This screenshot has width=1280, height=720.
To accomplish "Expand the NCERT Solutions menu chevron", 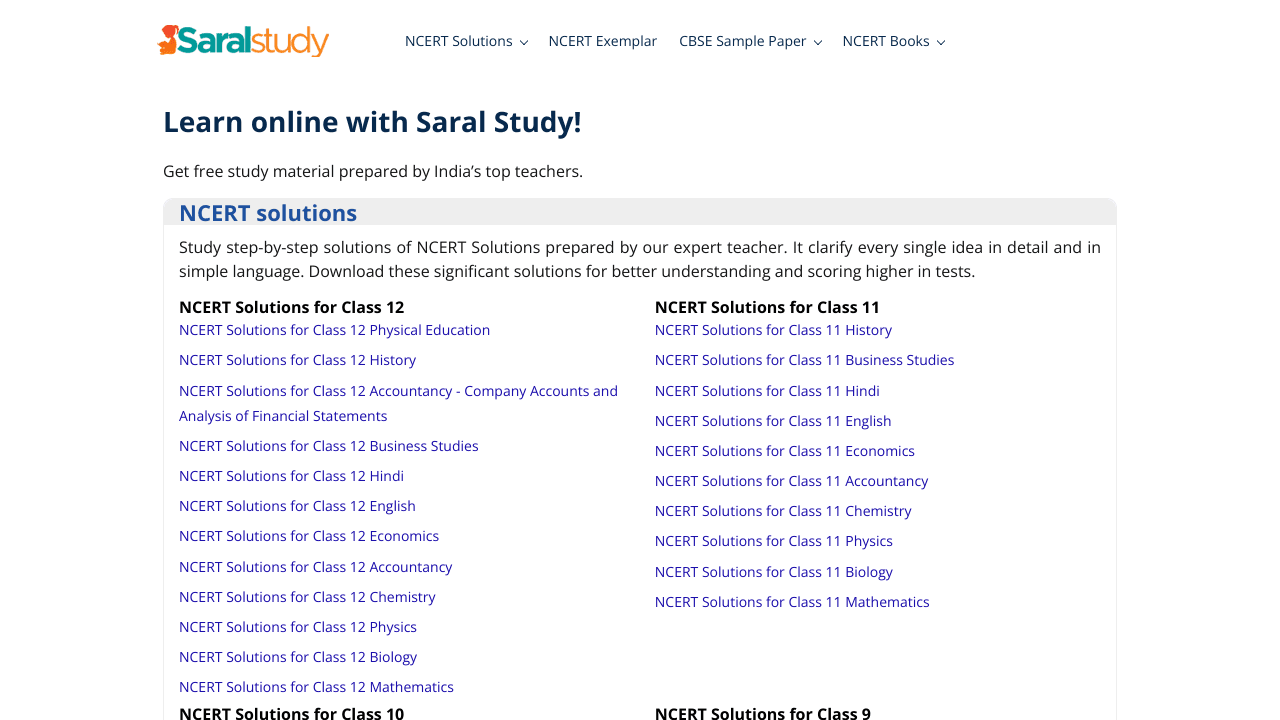I will click(x=523, y=42).
